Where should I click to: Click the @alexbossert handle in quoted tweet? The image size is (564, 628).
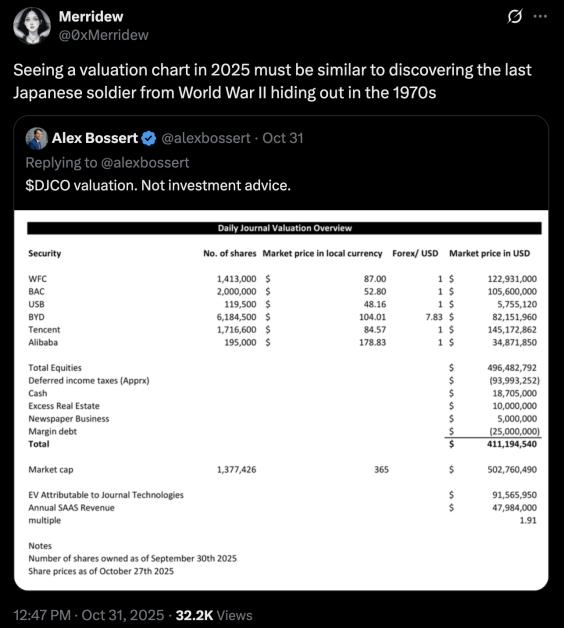[x=206, y=138]
